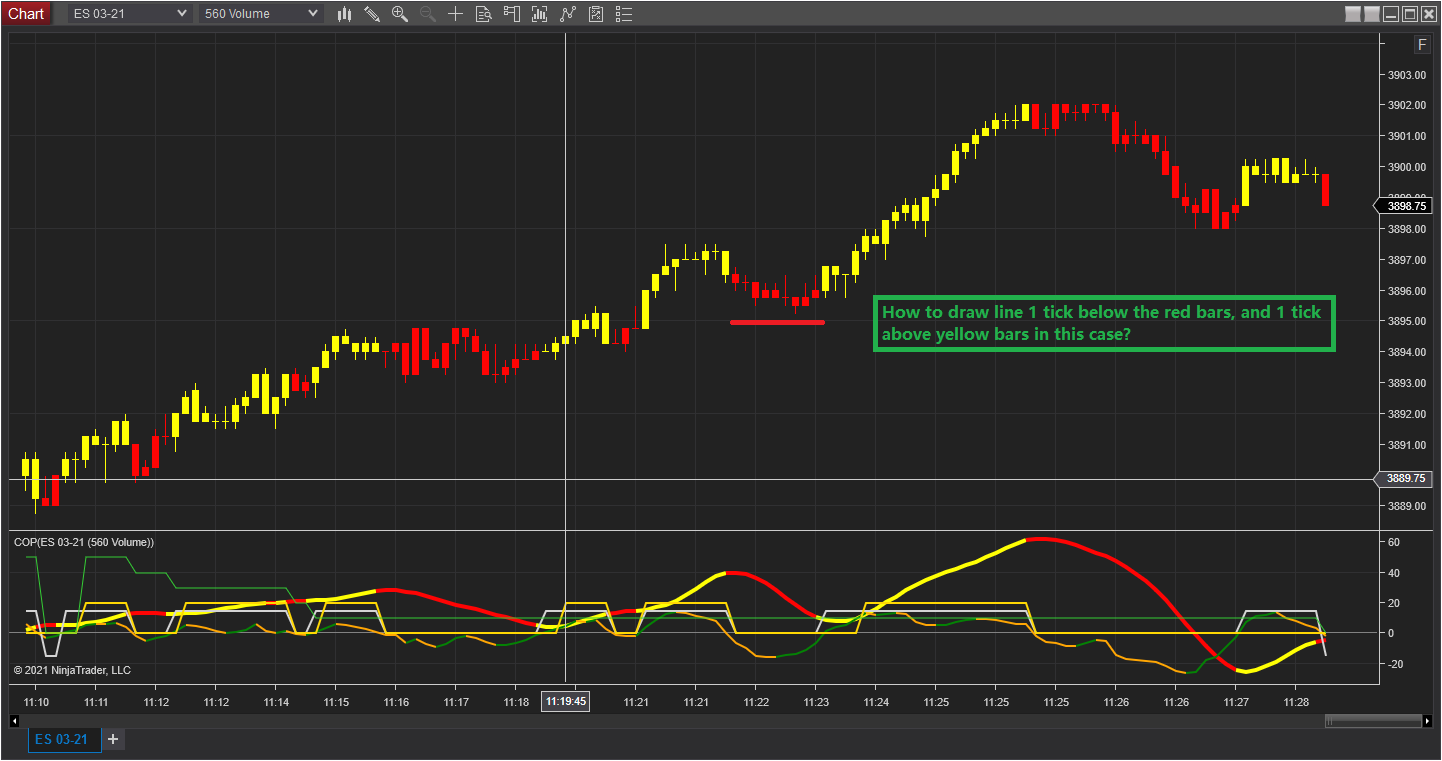Click the 3889.75 crosshair price marker
1442x761 pixels.
click(x=1405, y=479)
